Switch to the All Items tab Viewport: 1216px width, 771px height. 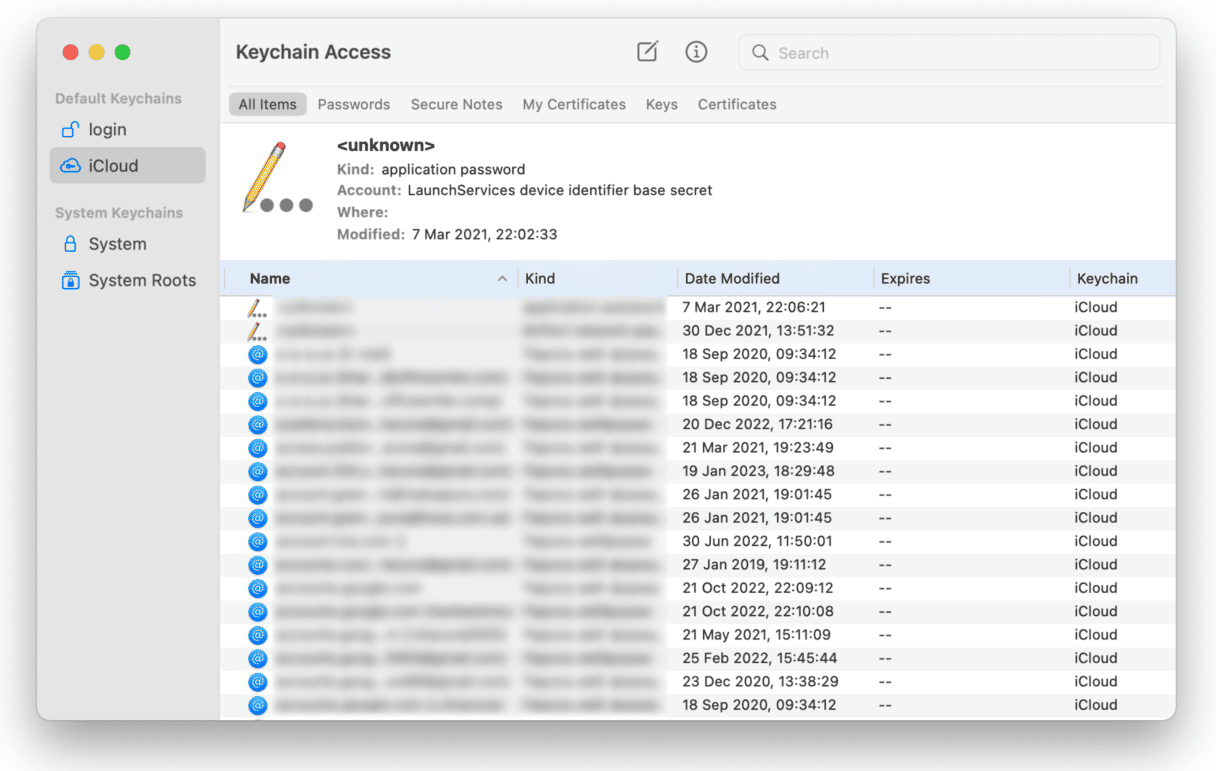267,104
